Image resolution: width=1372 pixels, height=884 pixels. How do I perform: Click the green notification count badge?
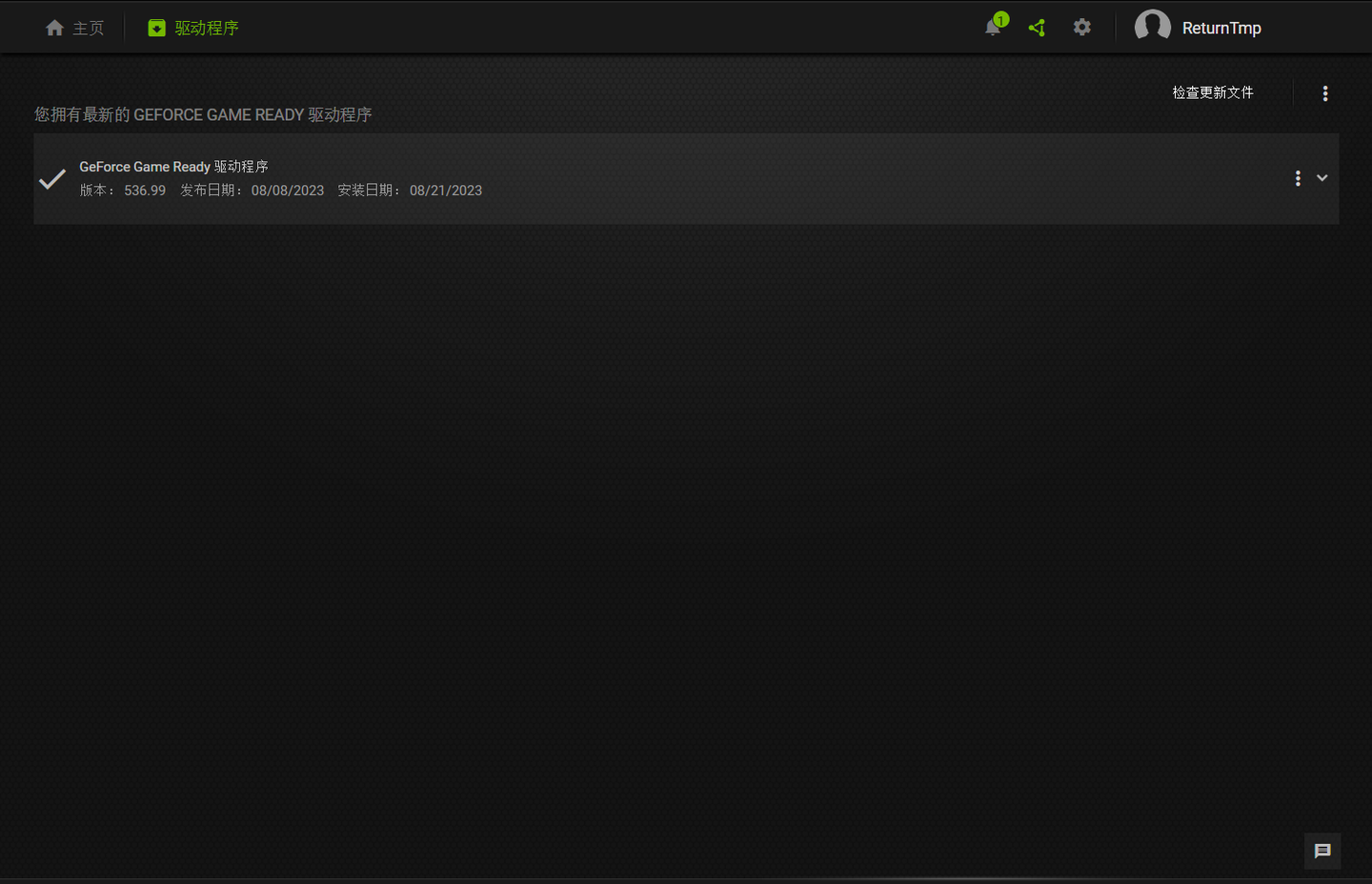[1000, 19]
